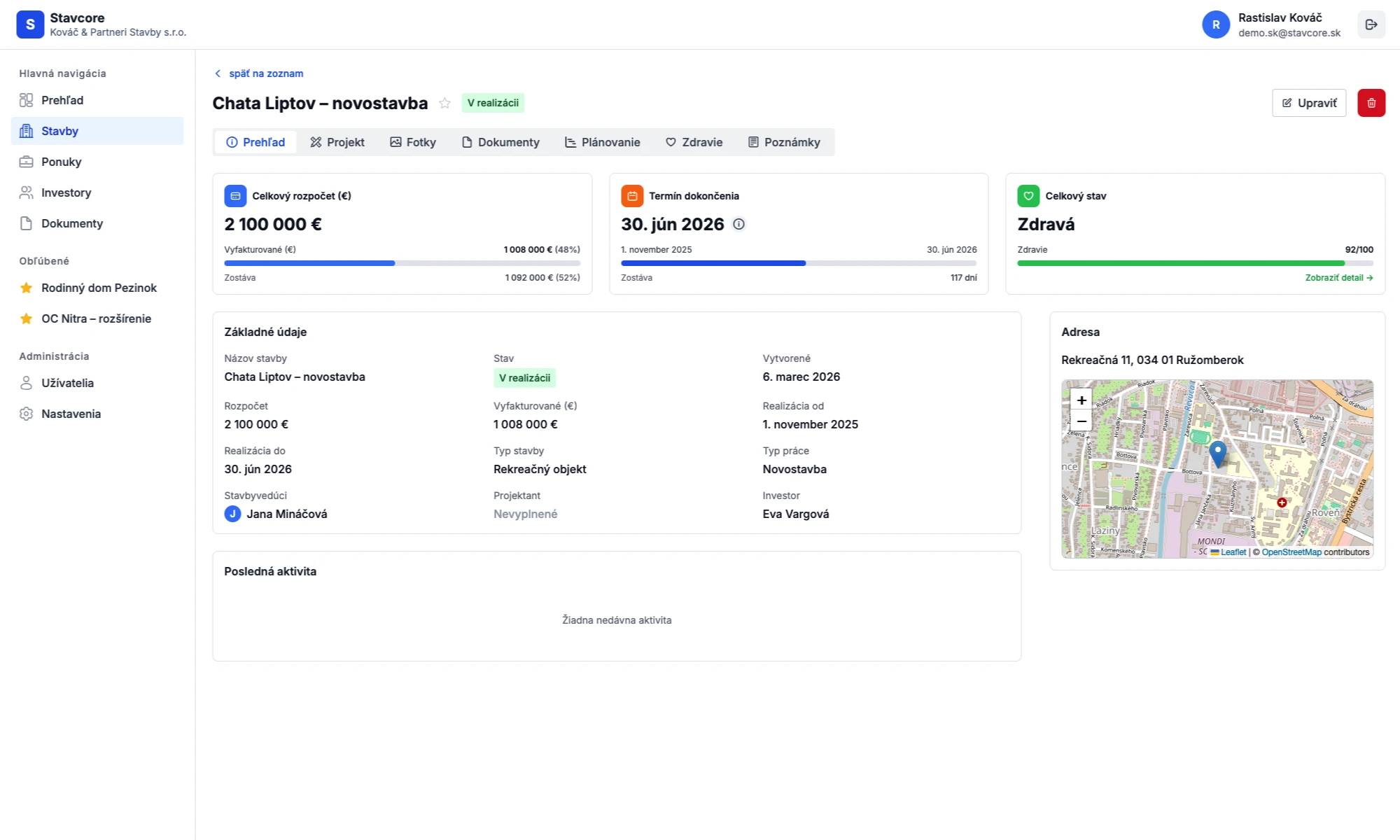This screenshot has height=840, width=1400.
Task: Switch to the Plánovanie tab
Action: click(x=602, y=142)
